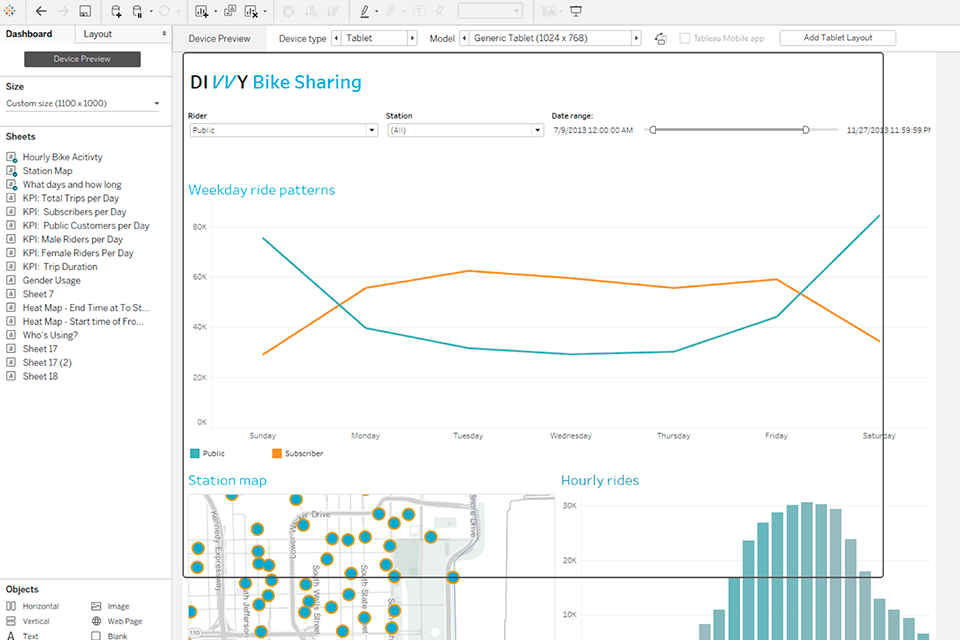960x640 pixels.
Task: Click the Device Preview tab above canvas
Action: point(219,38)
